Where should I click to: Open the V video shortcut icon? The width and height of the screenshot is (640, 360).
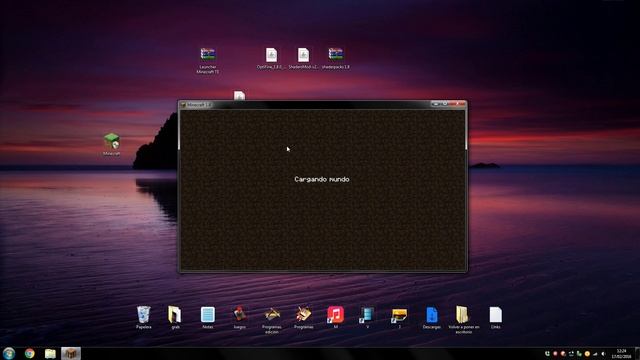(x=367, y=317)
